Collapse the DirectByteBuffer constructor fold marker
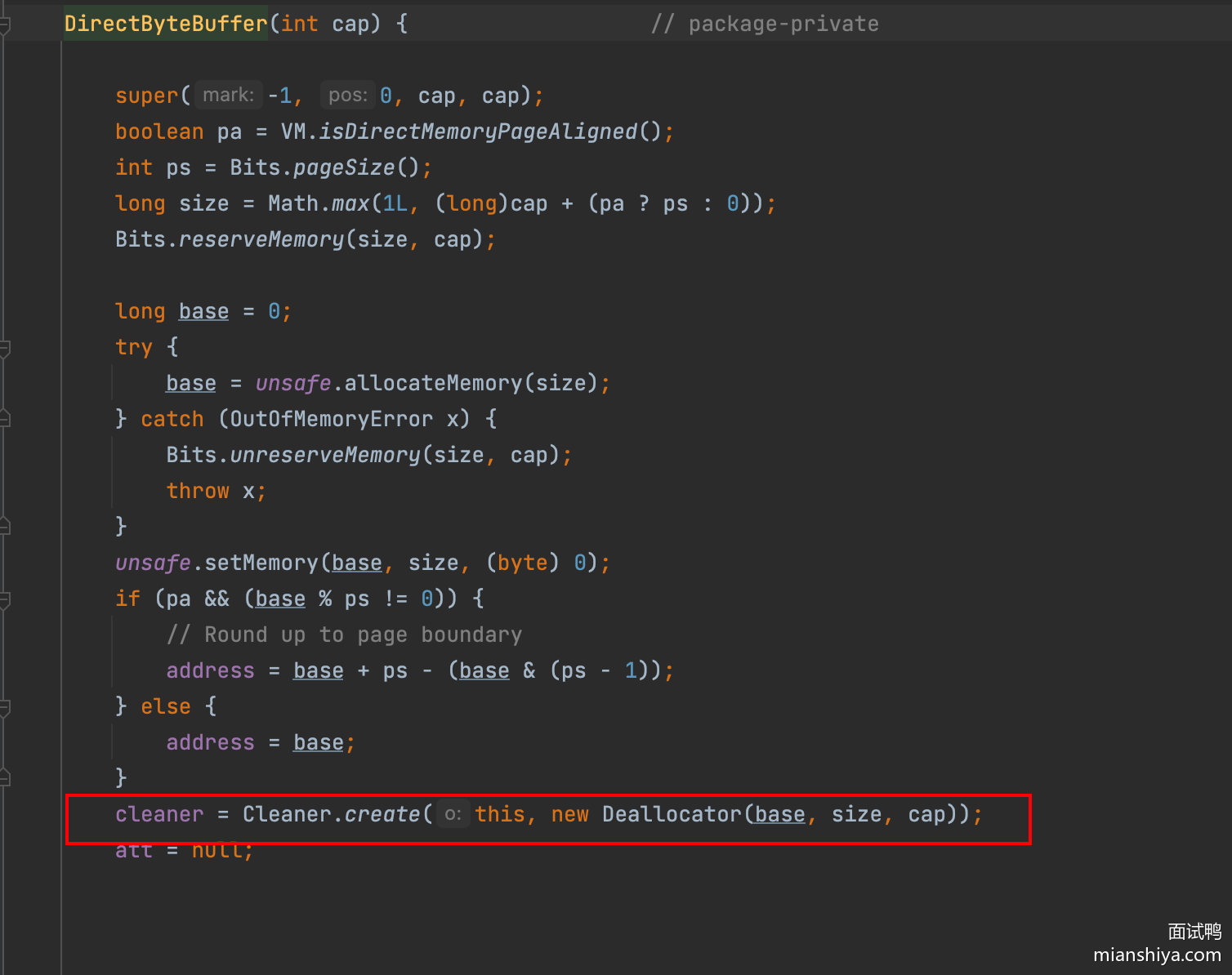This screenshot has width=1232, height=975. click(x=4, y=24)
